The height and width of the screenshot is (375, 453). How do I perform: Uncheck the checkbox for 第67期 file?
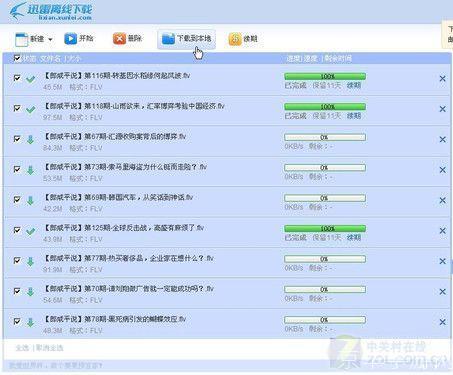(x=17, y=139)
